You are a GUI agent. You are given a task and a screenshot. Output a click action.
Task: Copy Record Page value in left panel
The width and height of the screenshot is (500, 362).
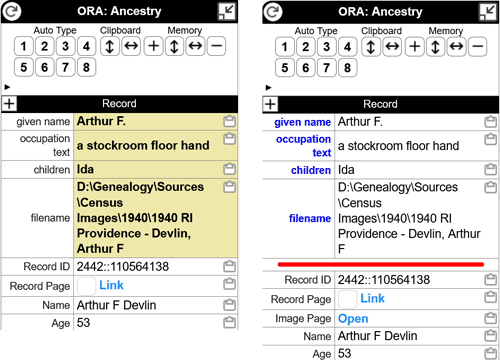[229, 284]
